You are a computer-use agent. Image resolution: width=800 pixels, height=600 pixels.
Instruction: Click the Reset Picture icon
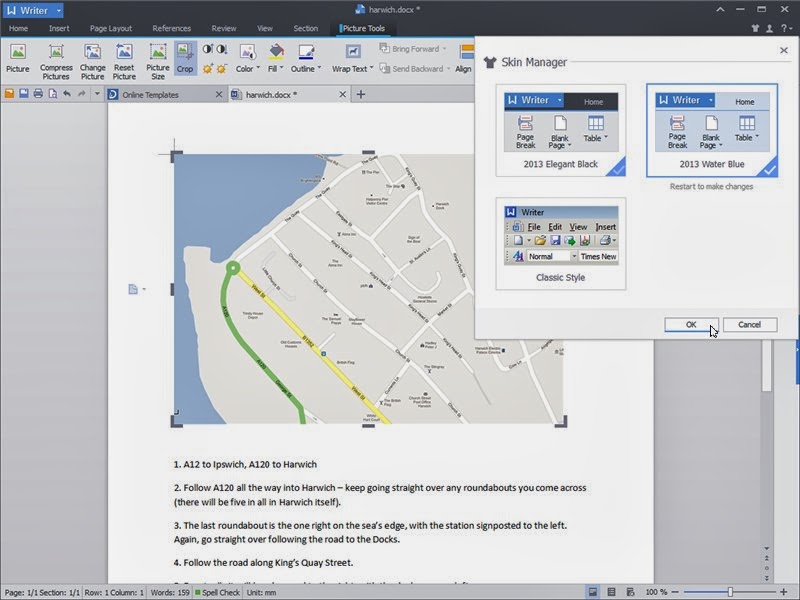(124, 61)
